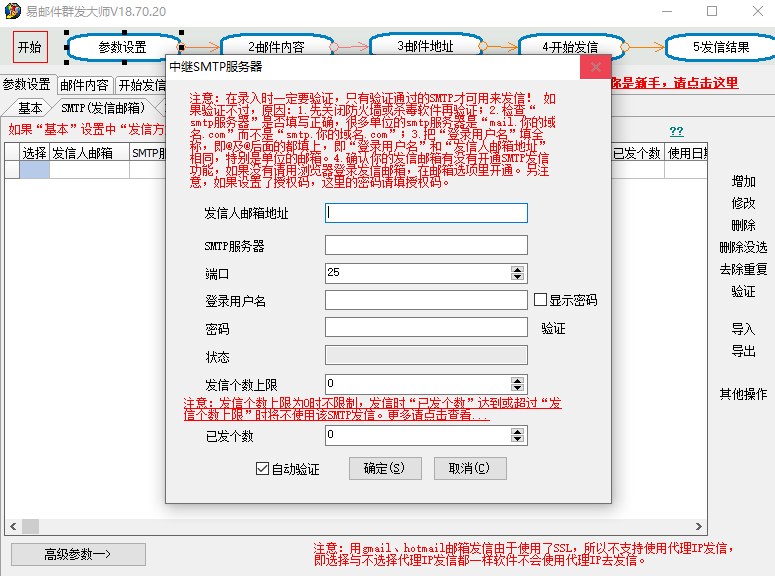
Task: Go to the 3邮件地址 workflow step
Action: tap(426, 46)
